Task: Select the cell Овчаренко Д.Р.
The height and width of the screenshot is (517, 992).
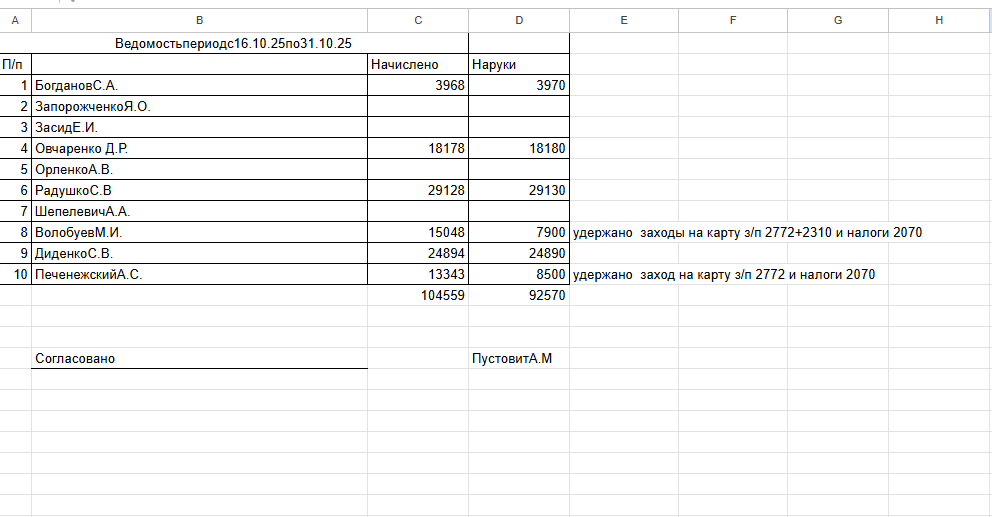Action: point(199,148)
